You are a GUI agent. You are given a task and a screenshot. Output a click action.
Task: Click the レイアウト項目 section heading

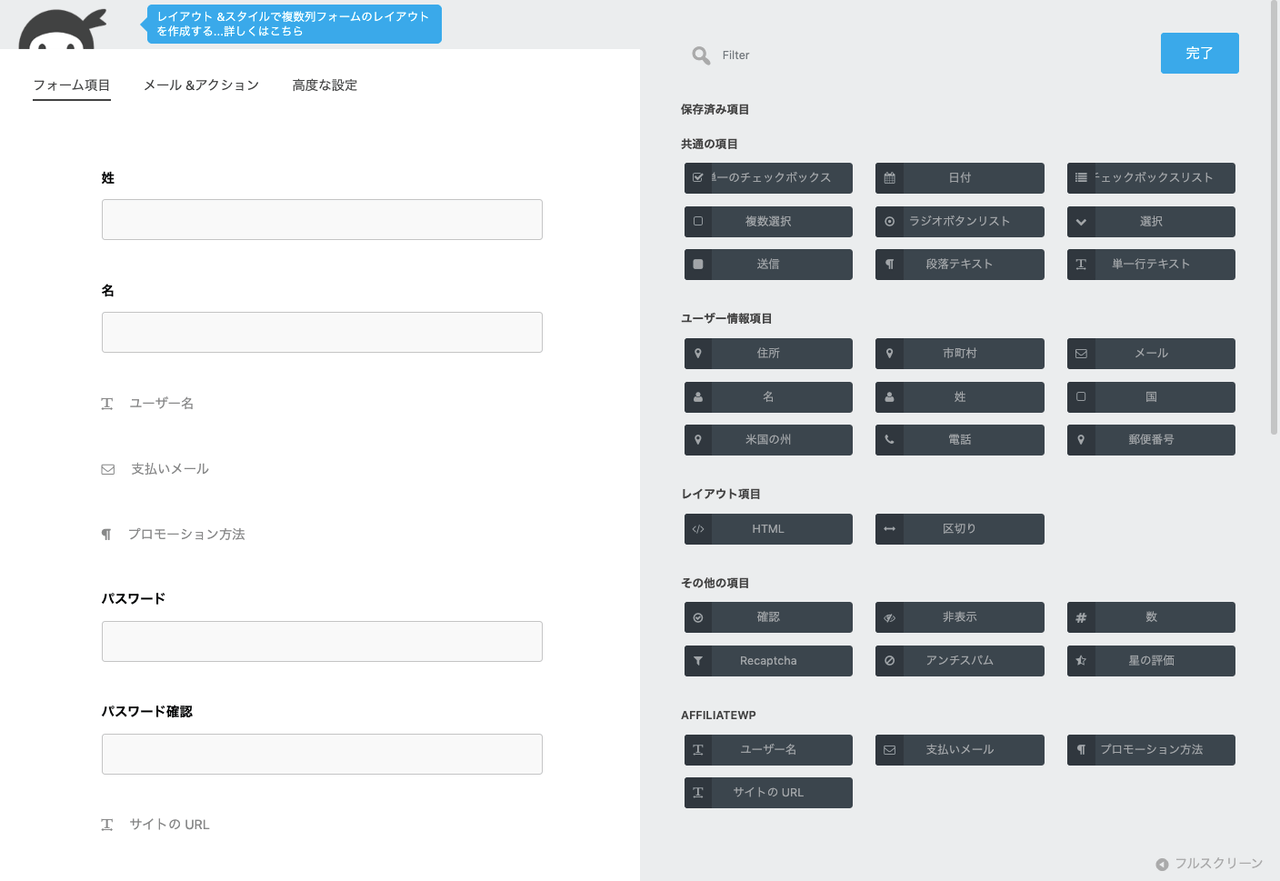point(721,495)
